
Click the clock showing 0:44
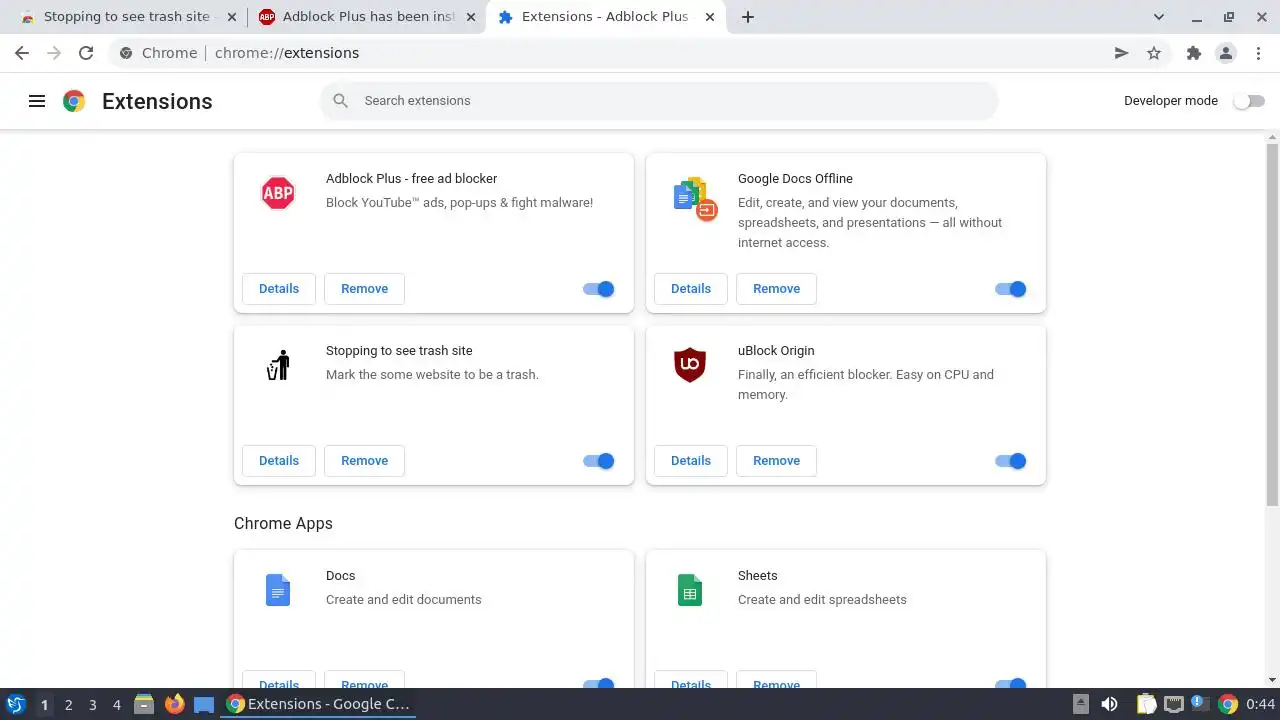coord(1260,704)
